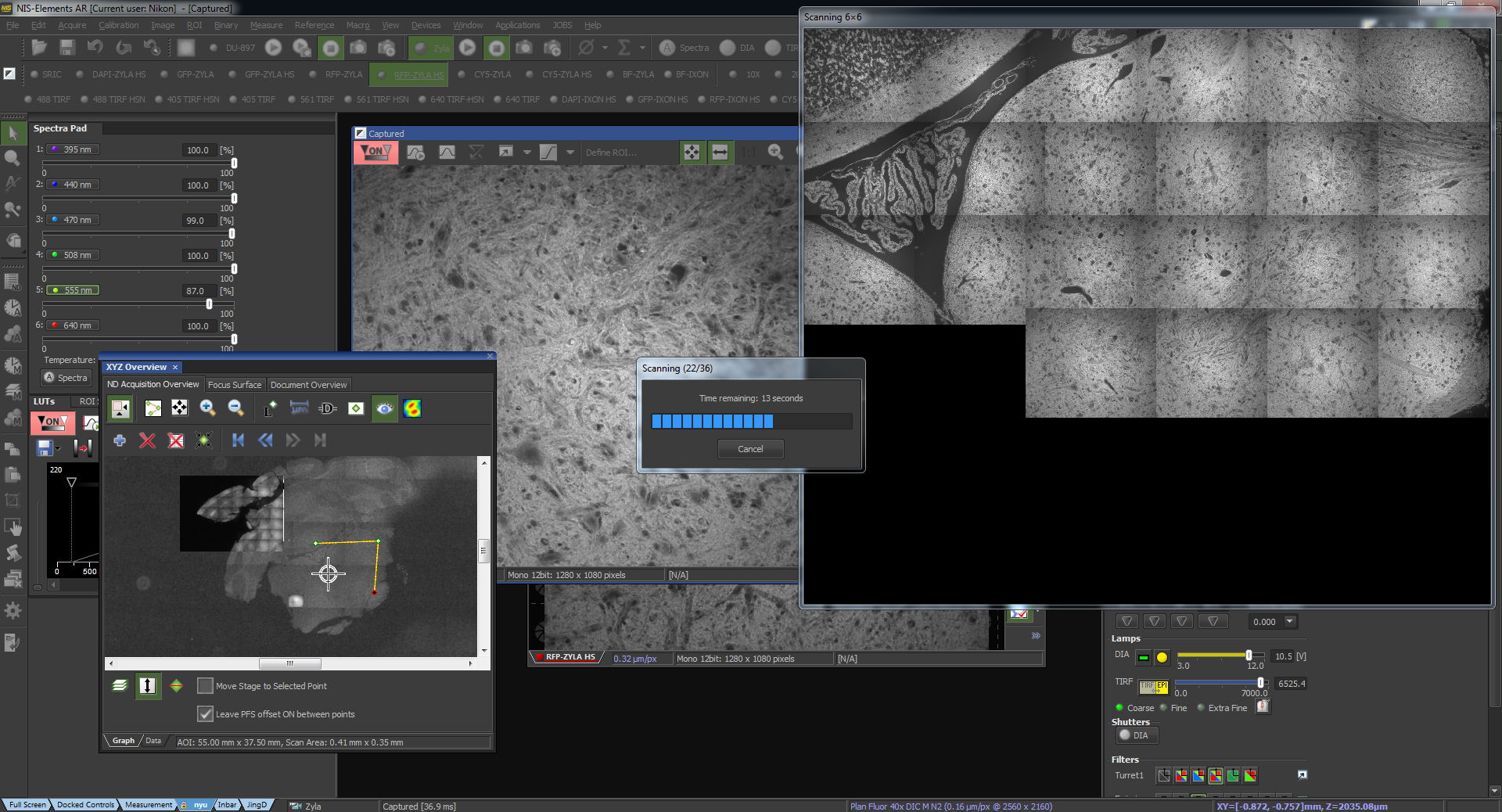Jump to first point in XYZ Overview
Screen dimensions: 1502x812
(239, 440)
